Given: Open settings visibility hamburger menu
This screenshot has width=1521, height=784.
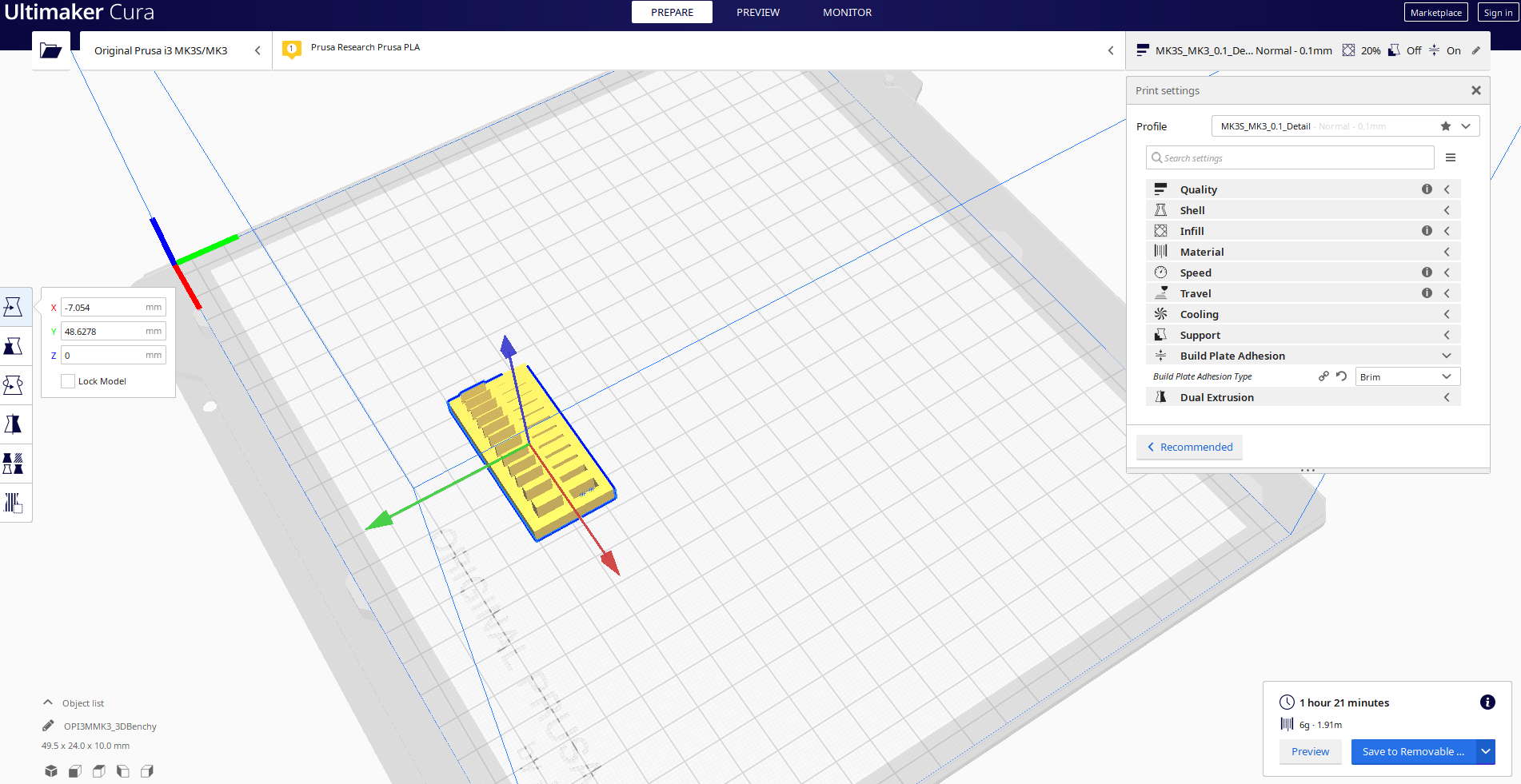Looking at the screenshot, I should [1451, 157].
